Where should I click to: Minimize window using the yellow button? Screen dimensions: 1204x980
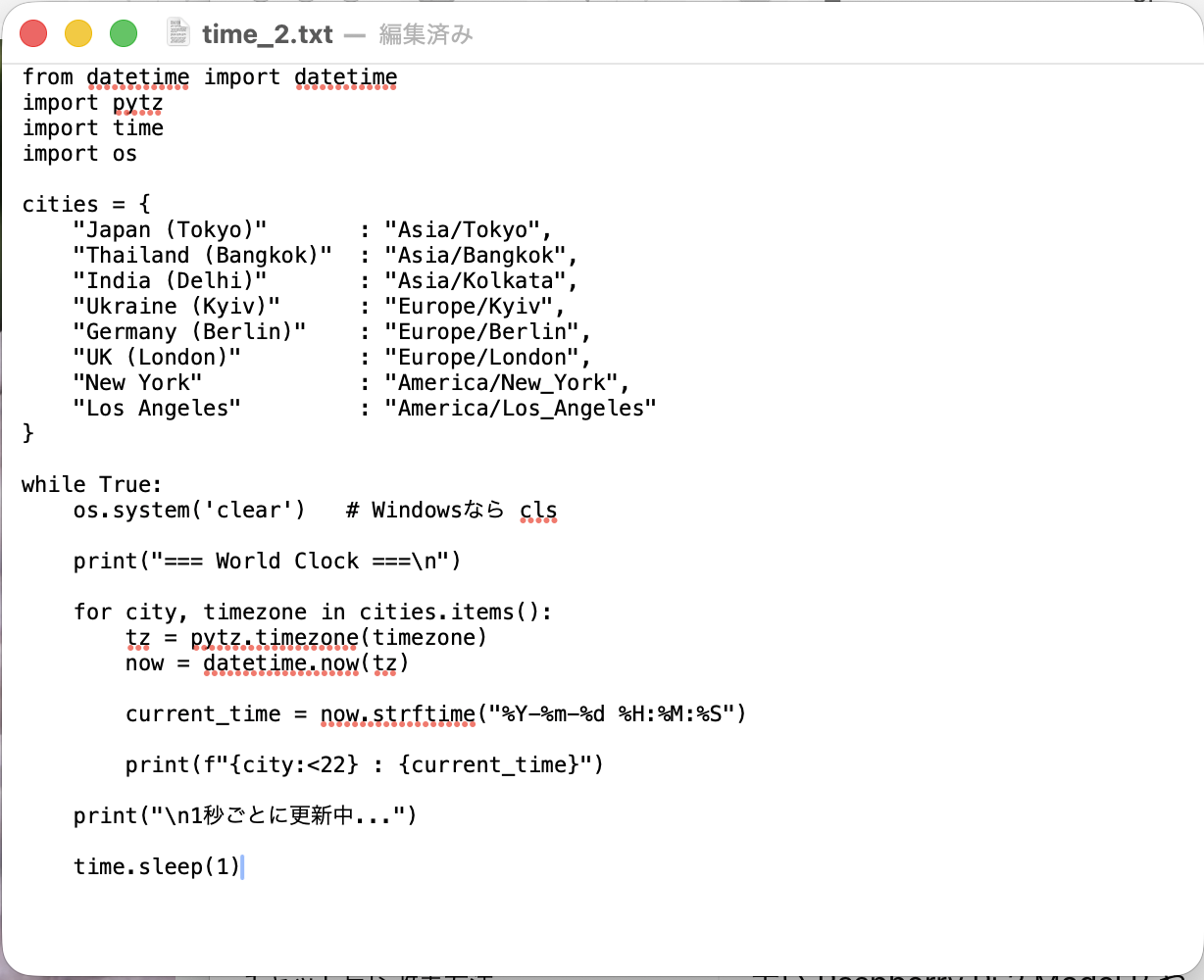tap(78, 33)
